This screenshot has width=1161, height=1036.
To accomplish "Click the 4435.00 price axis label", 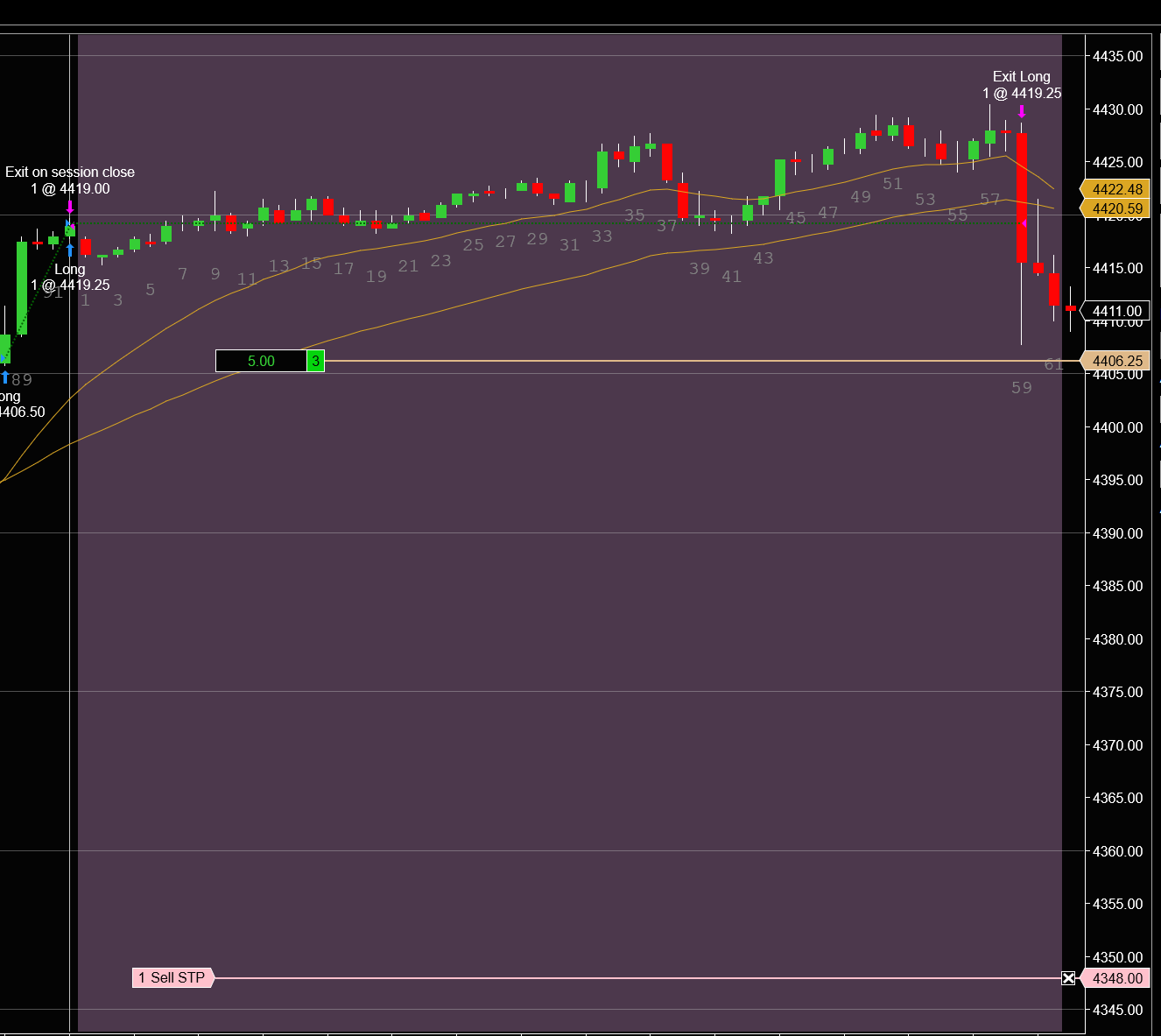I will 1118,56.
